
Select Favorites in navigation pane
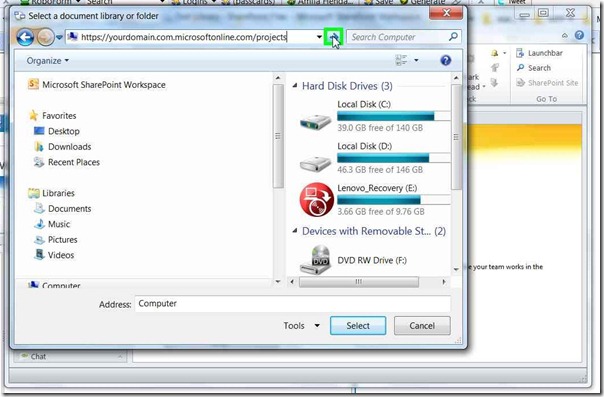coord(53,116)
